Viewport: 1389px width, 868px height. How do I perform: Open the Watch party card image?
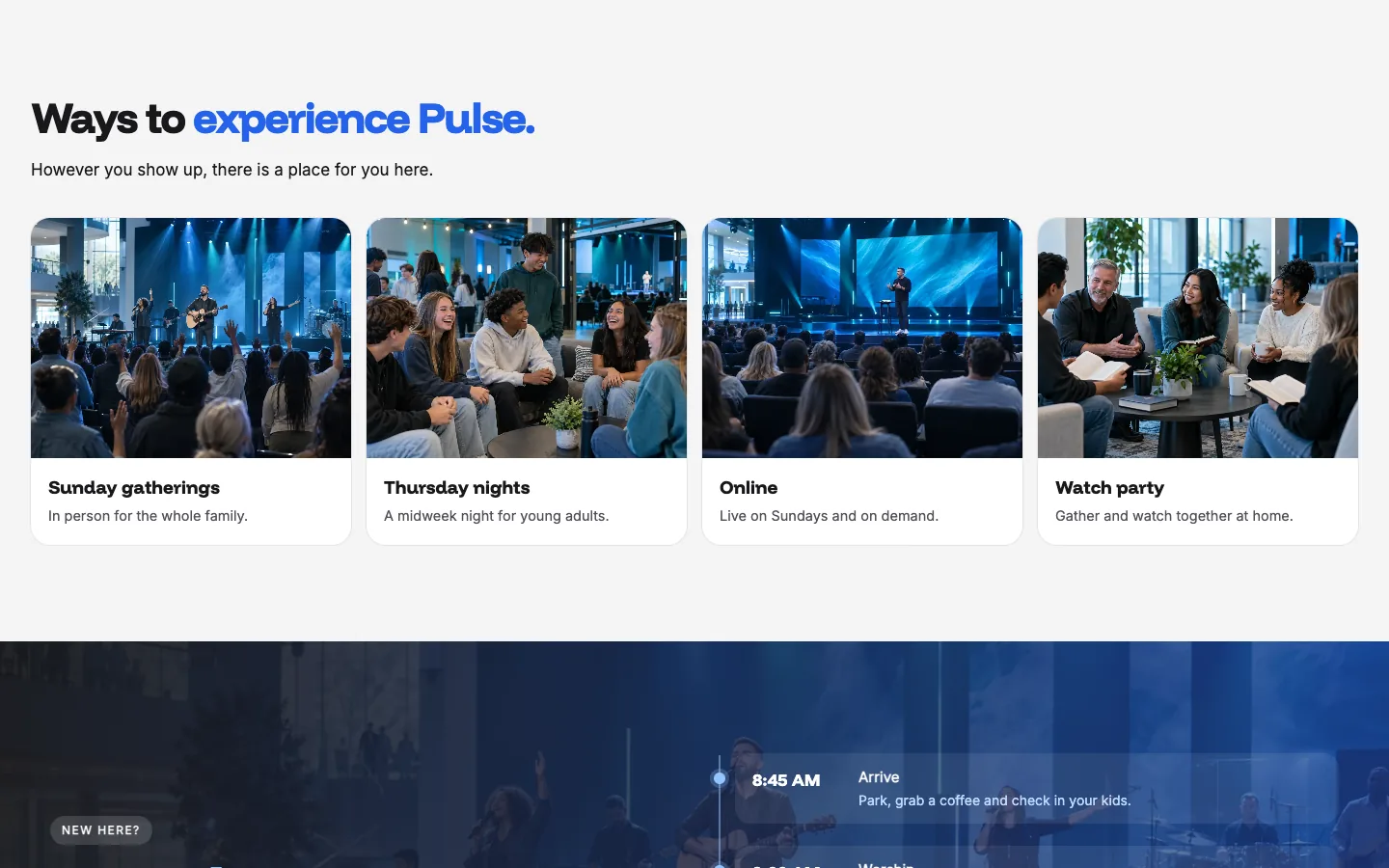(1198, 338)
